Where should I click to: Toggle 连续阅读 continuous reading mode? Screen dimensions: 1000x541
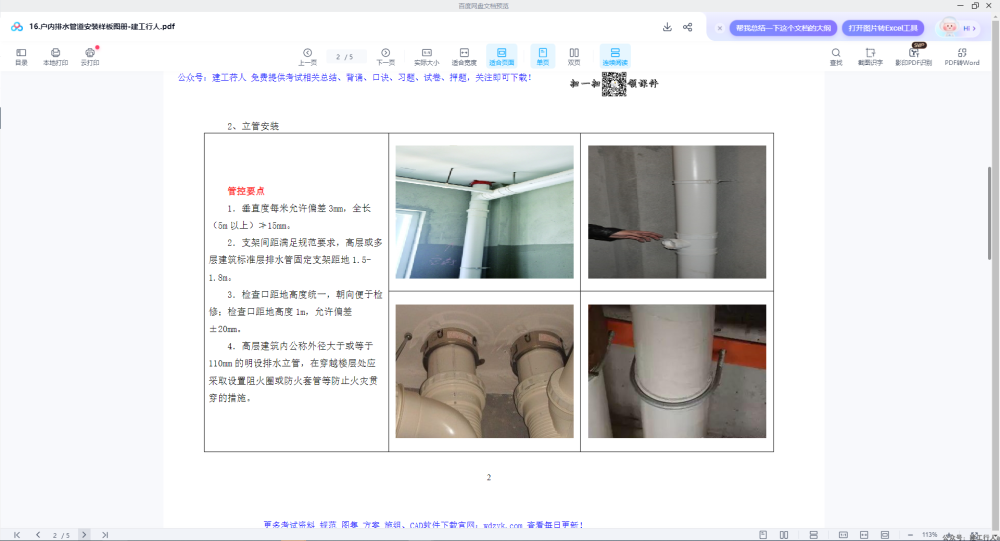coord(615,56)
